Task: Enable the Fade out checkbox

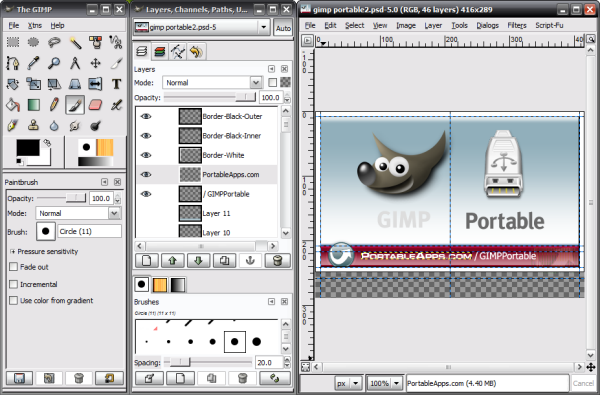Action: pos(13,267)
